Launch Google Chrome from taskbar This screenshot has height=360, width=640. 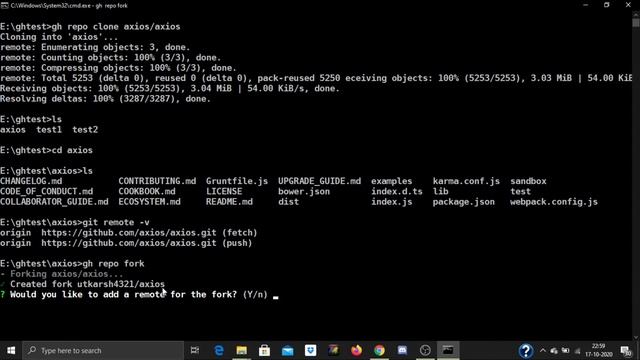click(379, 350)
